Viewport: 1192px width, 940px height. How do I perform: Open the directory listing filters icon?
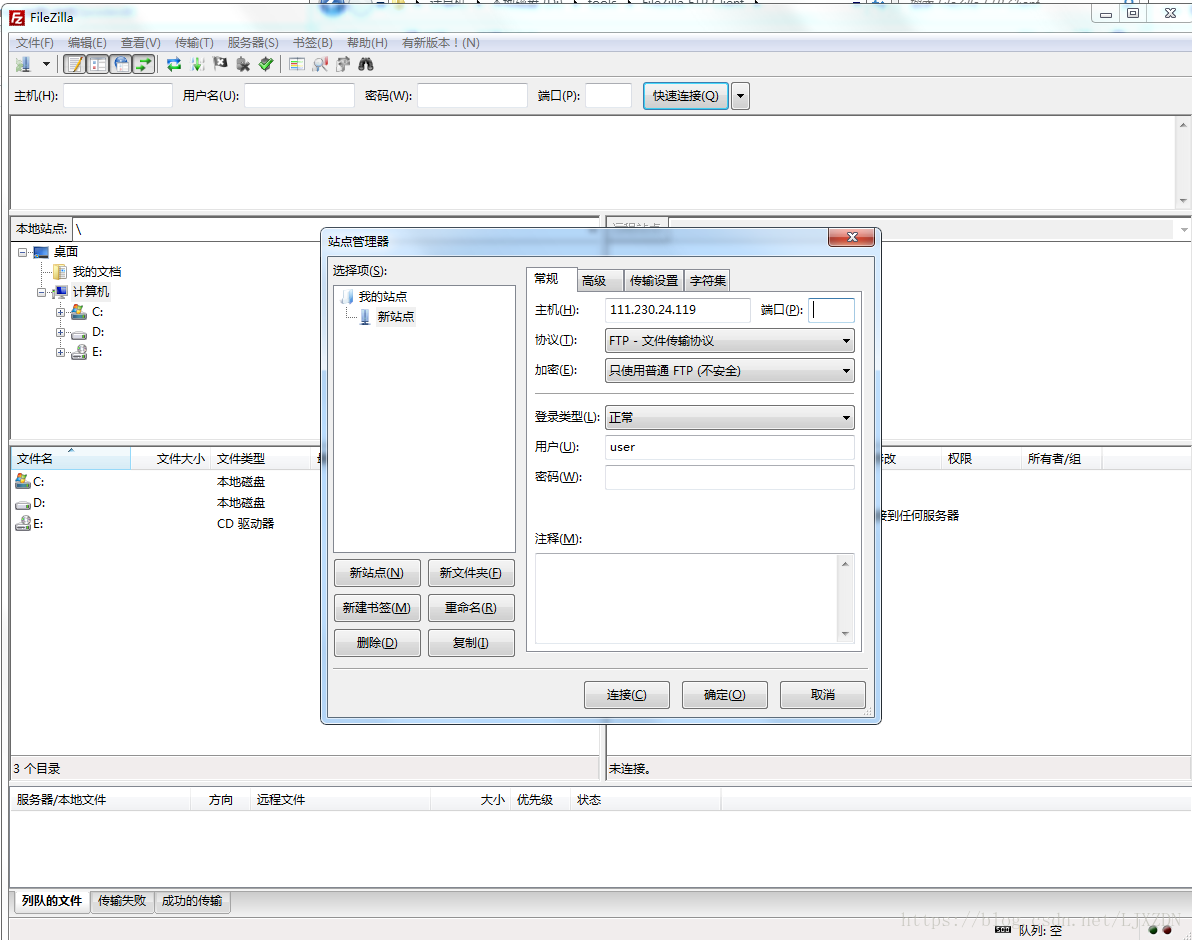tap(297, 65)
